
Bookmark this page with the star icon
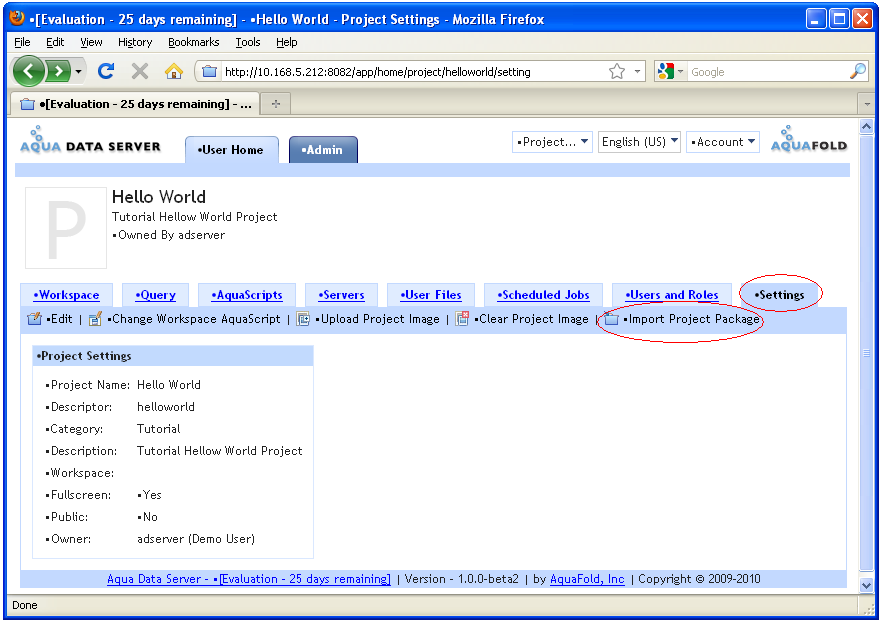pyautogui.click(x=617, y=72)
